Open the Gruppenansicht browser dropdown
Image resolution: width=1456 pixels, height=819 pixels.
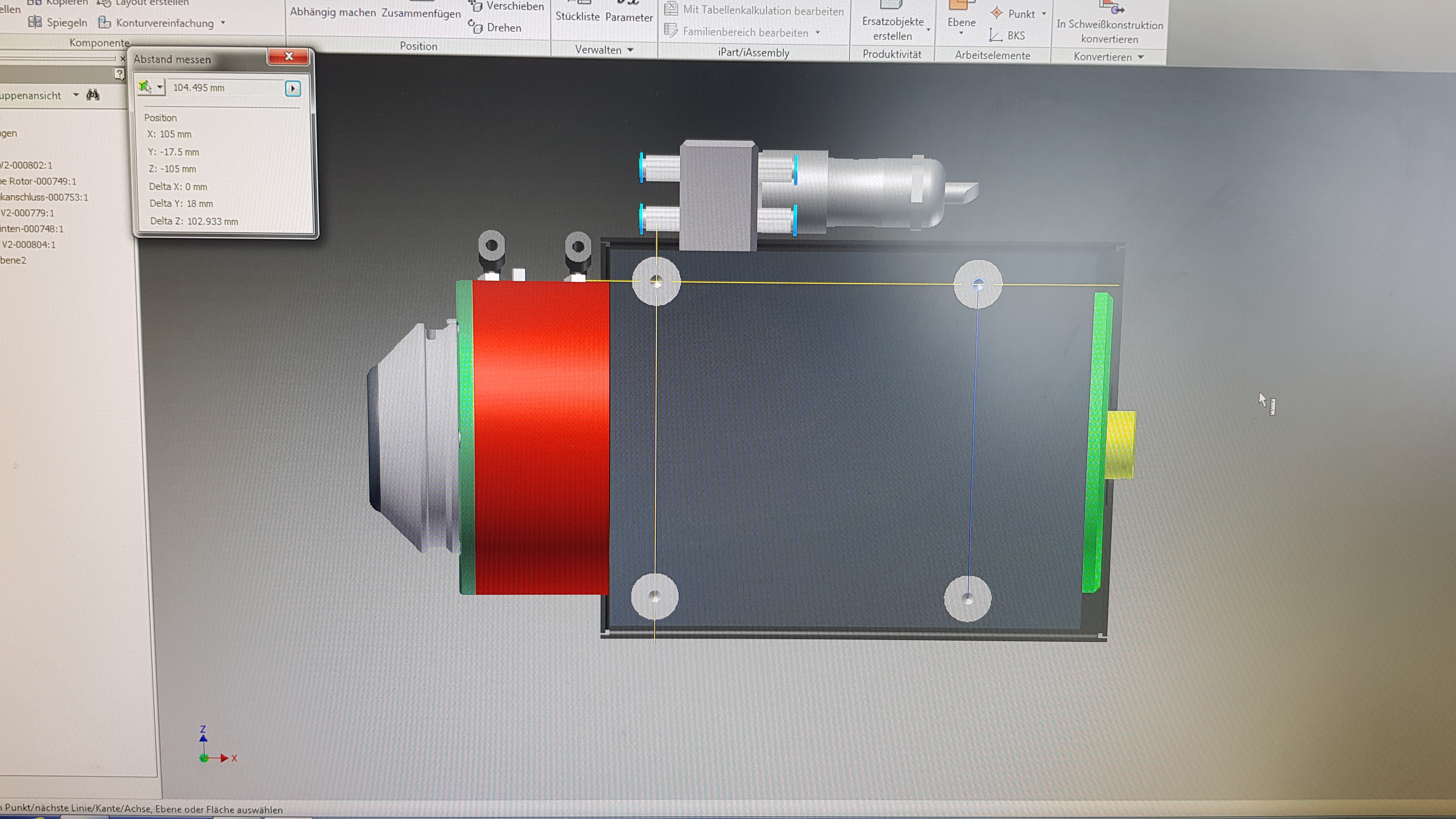pos(77,95)
